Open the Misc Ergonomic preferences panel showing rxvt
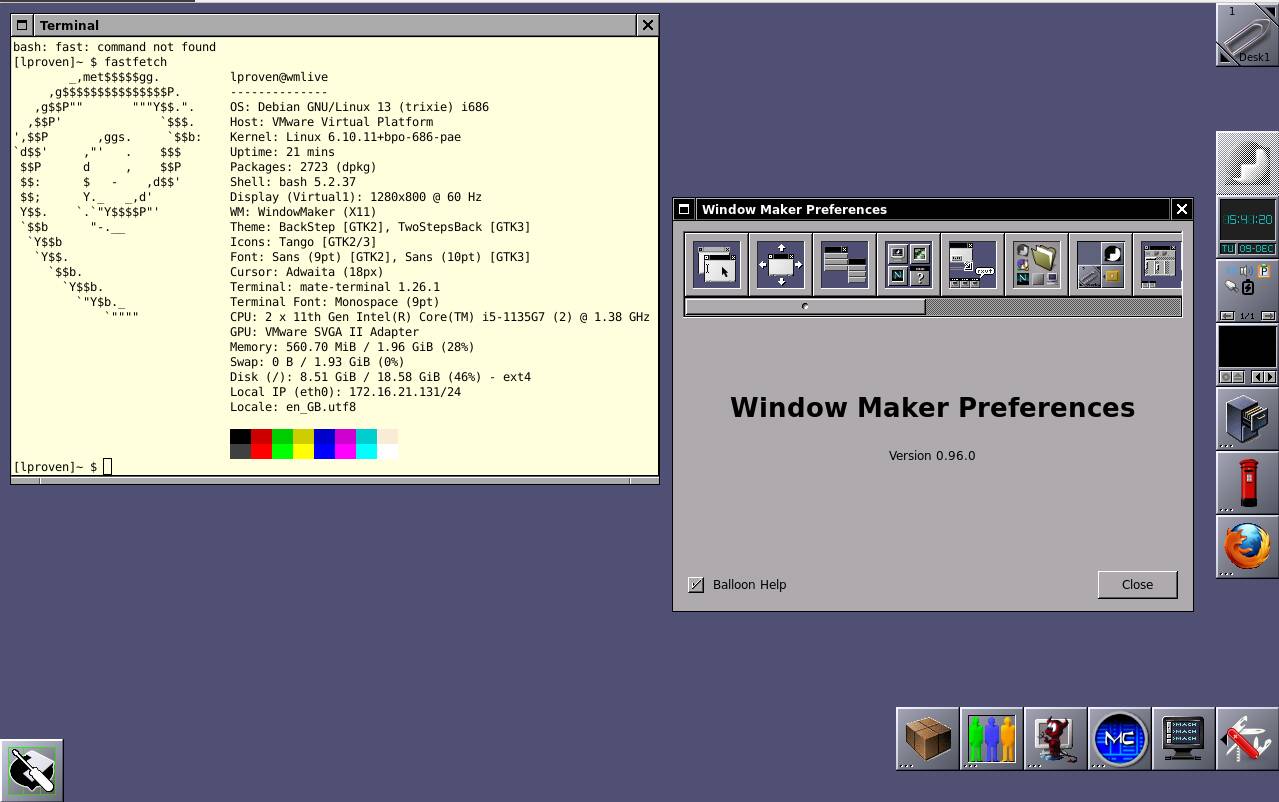Screen dimensions: 1279x802 tap(971, 263)
